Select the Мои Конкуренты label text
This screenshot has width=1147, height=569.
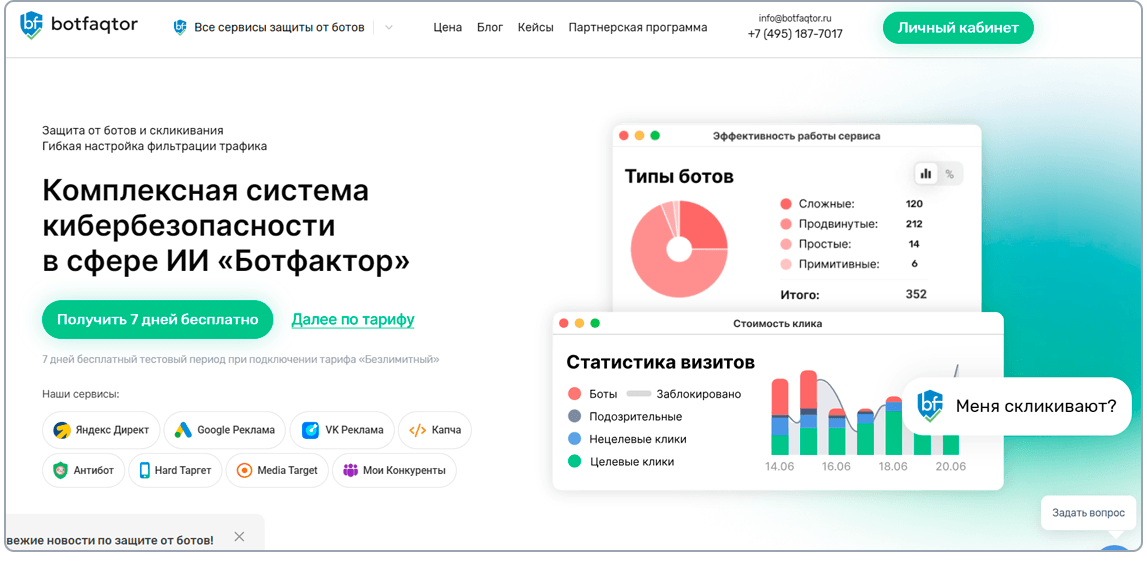tap(405, 470)
